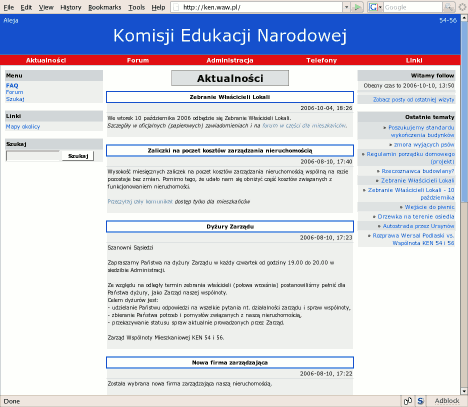
Task: Open sidebar topic Zebranie Właścicieli Lokali
Action: point(417,180)
